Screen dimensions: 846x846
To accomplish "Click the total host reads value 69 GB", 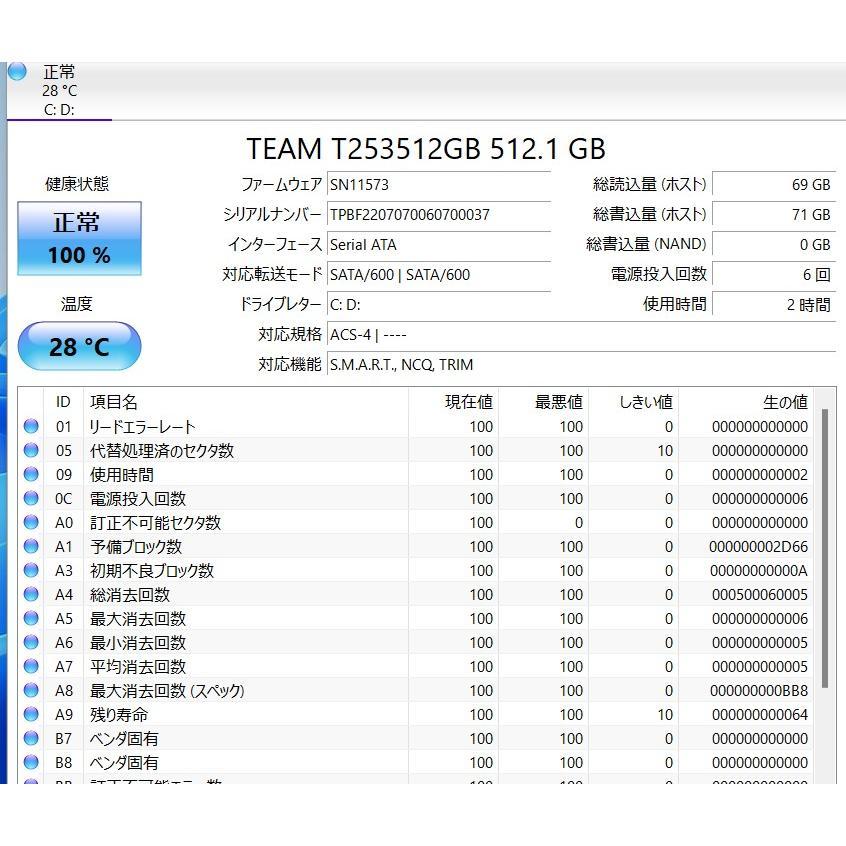I will [774, 185].
